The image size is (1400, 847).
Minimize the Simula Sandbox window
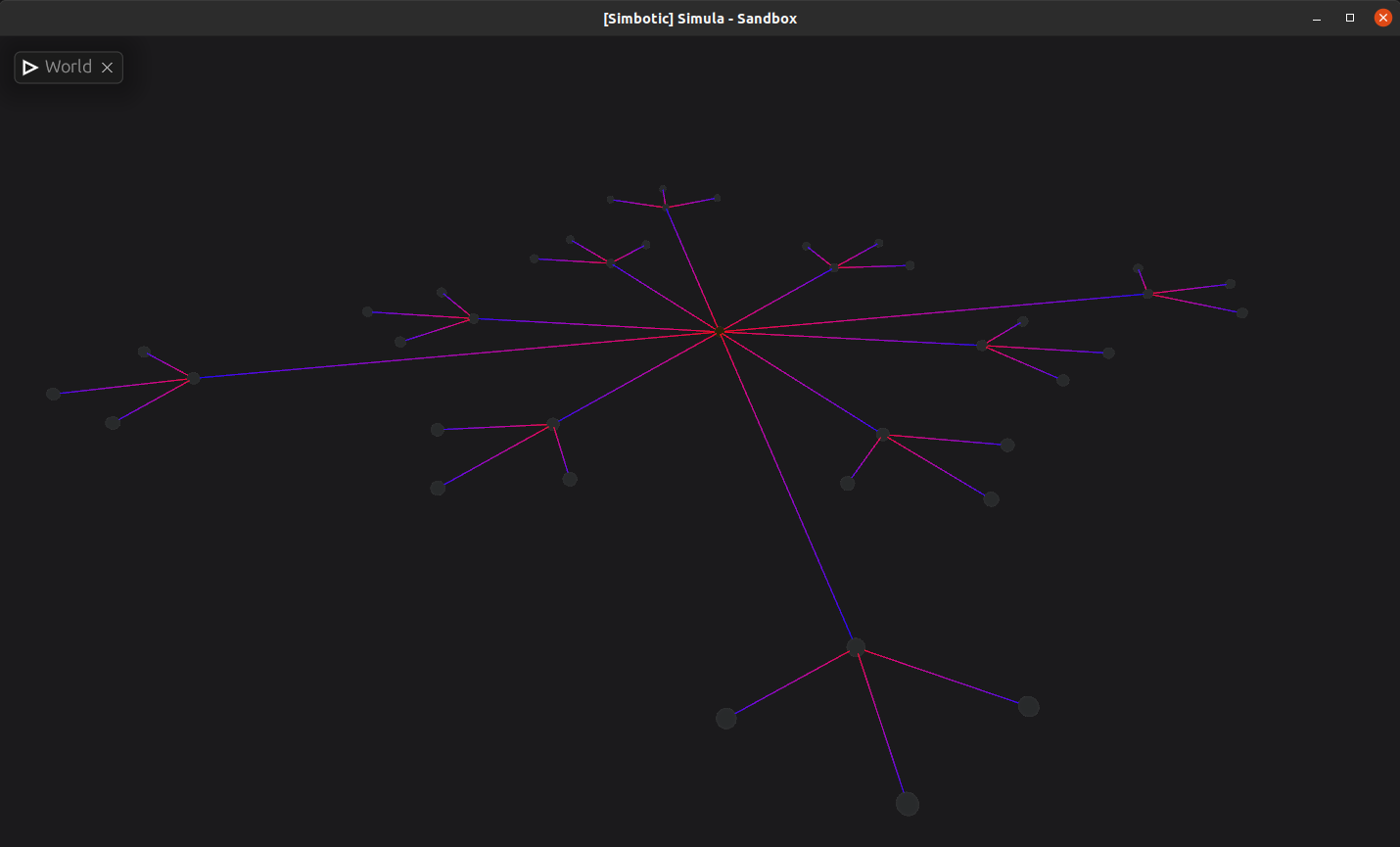tap(1317, 19)
